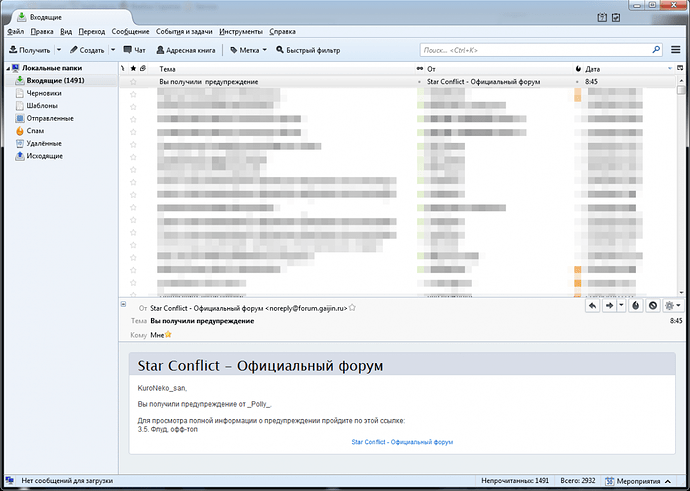
Task: Click the magnifier icon in the search box
Action: pos(656,50)
